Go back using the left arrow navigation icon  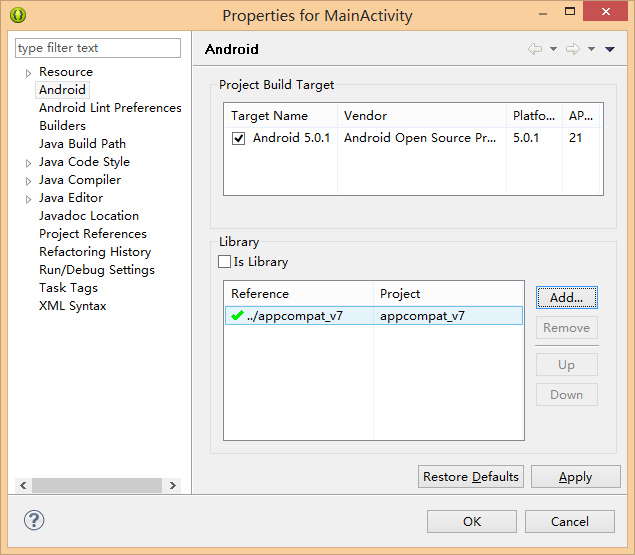[535, 49]
